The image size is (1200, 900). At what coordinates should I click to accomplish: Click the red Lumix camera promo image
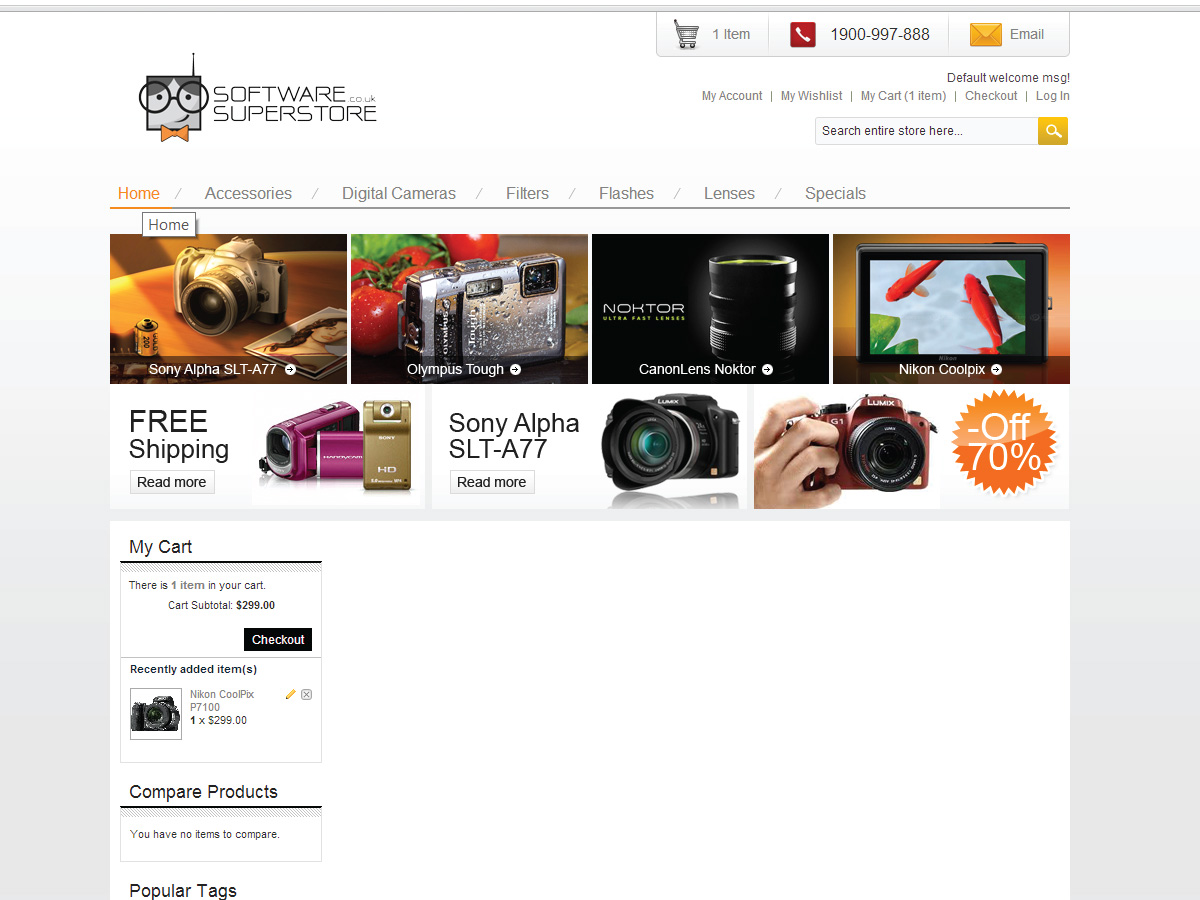pyautogui.click(x=846, y=448)
